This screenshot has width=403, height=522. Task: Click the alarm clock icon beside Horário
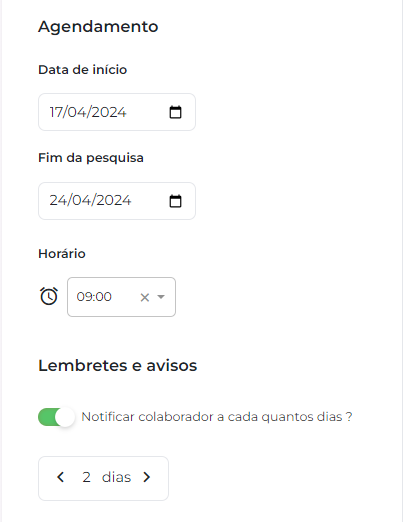(x=49, y=296)
